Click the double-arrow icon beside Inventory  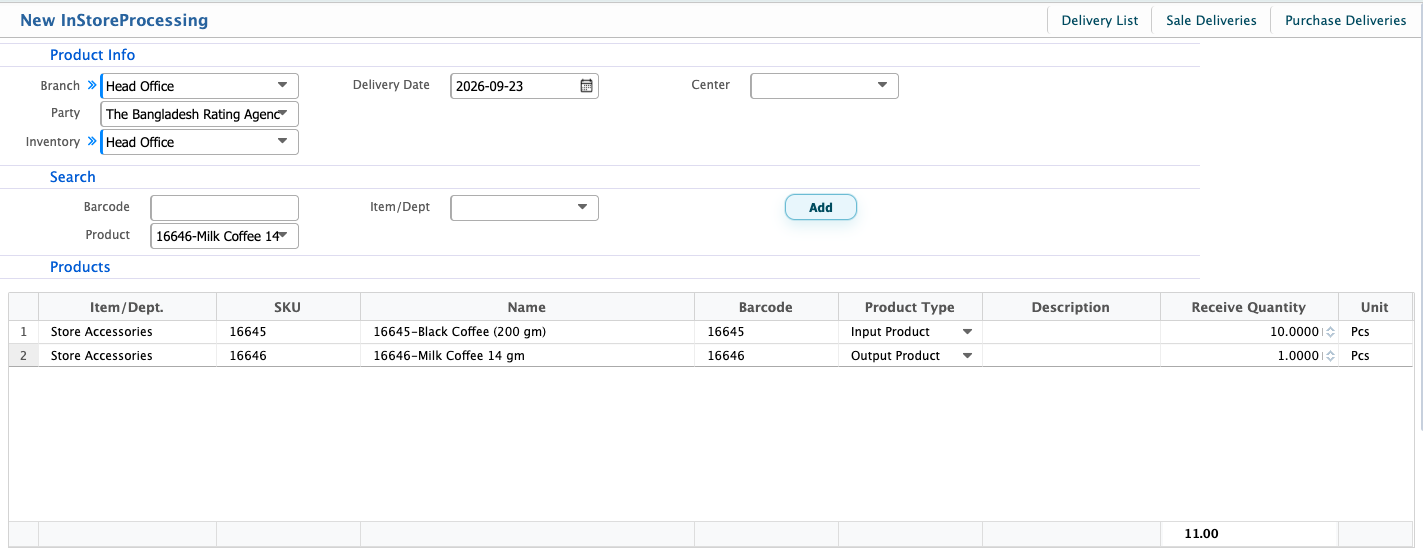coord(92,142)
